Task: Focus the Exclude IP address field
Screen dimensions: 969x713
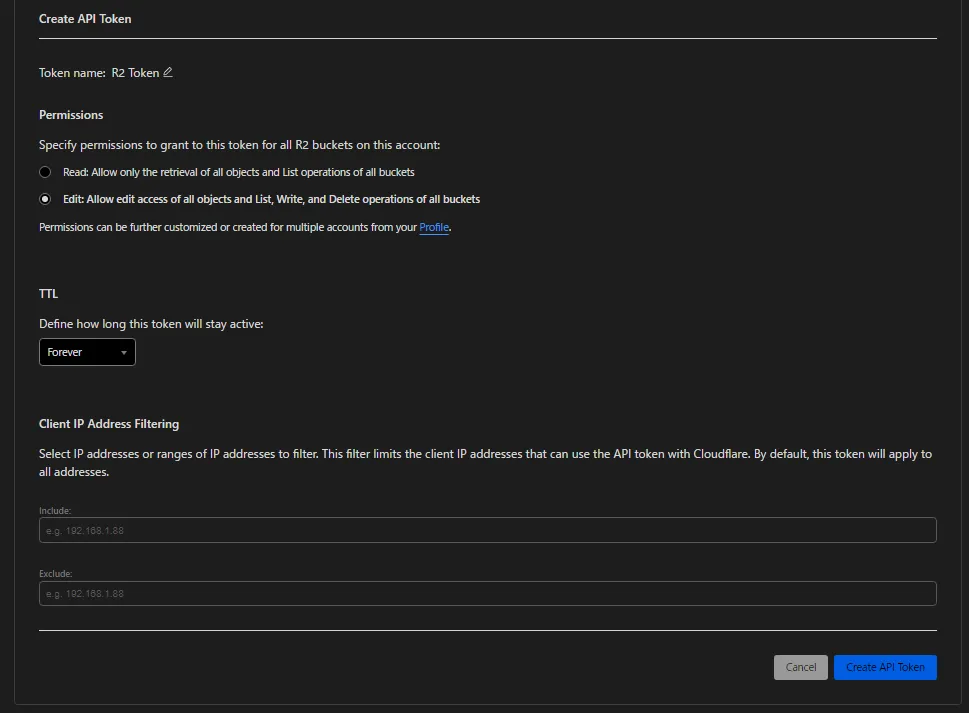Action: [x=488, y=593]
